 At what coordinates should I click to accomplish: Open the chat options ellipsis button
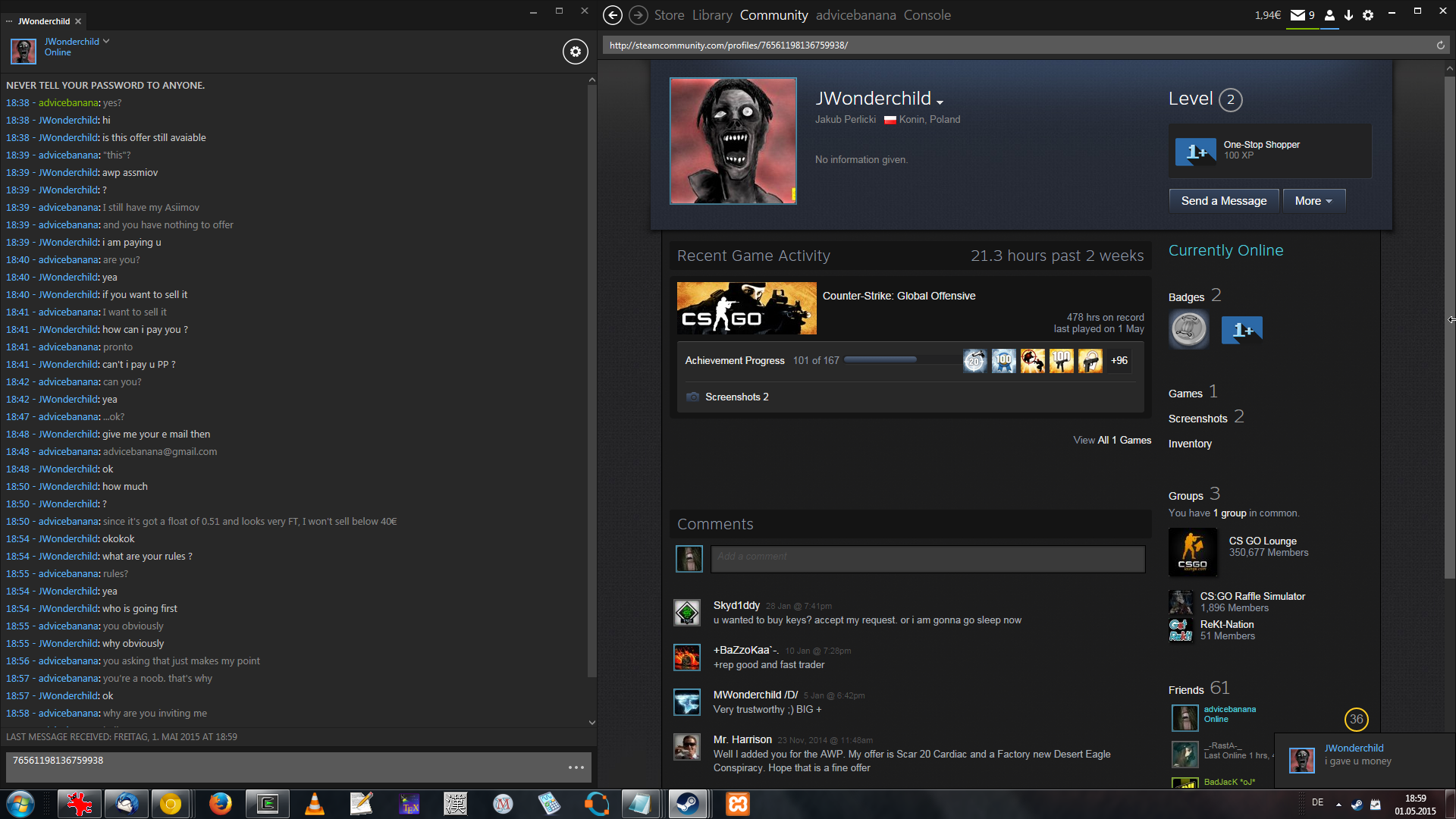(x=576, y=767)
